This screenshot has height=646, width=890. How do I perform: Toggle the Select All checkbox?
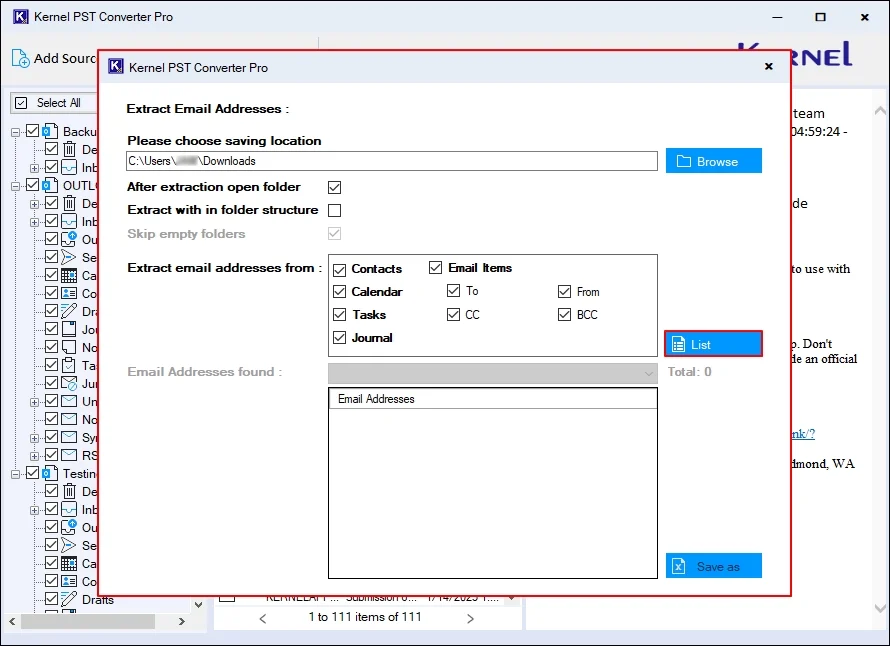(x=23, y=103)
